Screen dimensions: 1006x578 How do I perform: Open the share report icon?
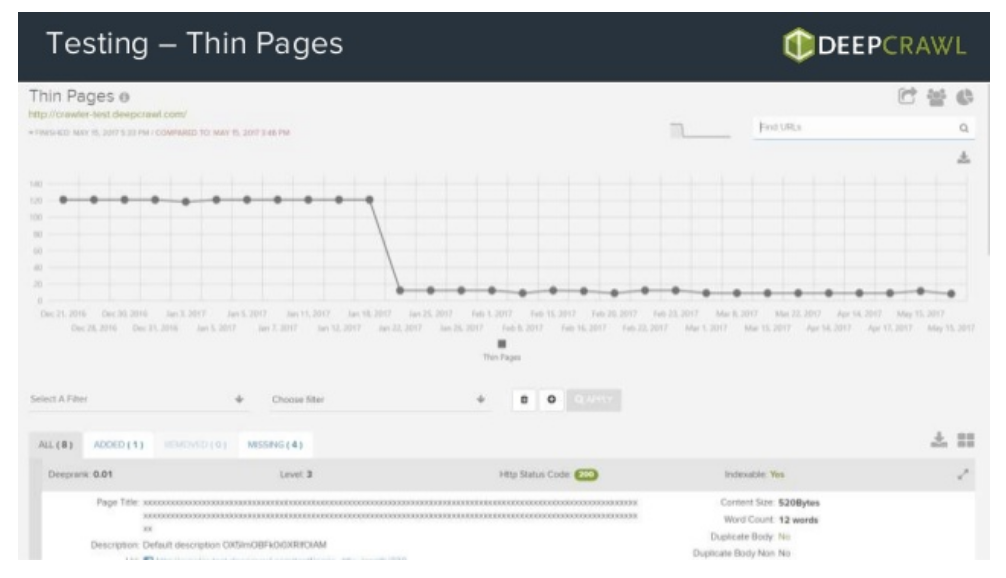(907, 96)
